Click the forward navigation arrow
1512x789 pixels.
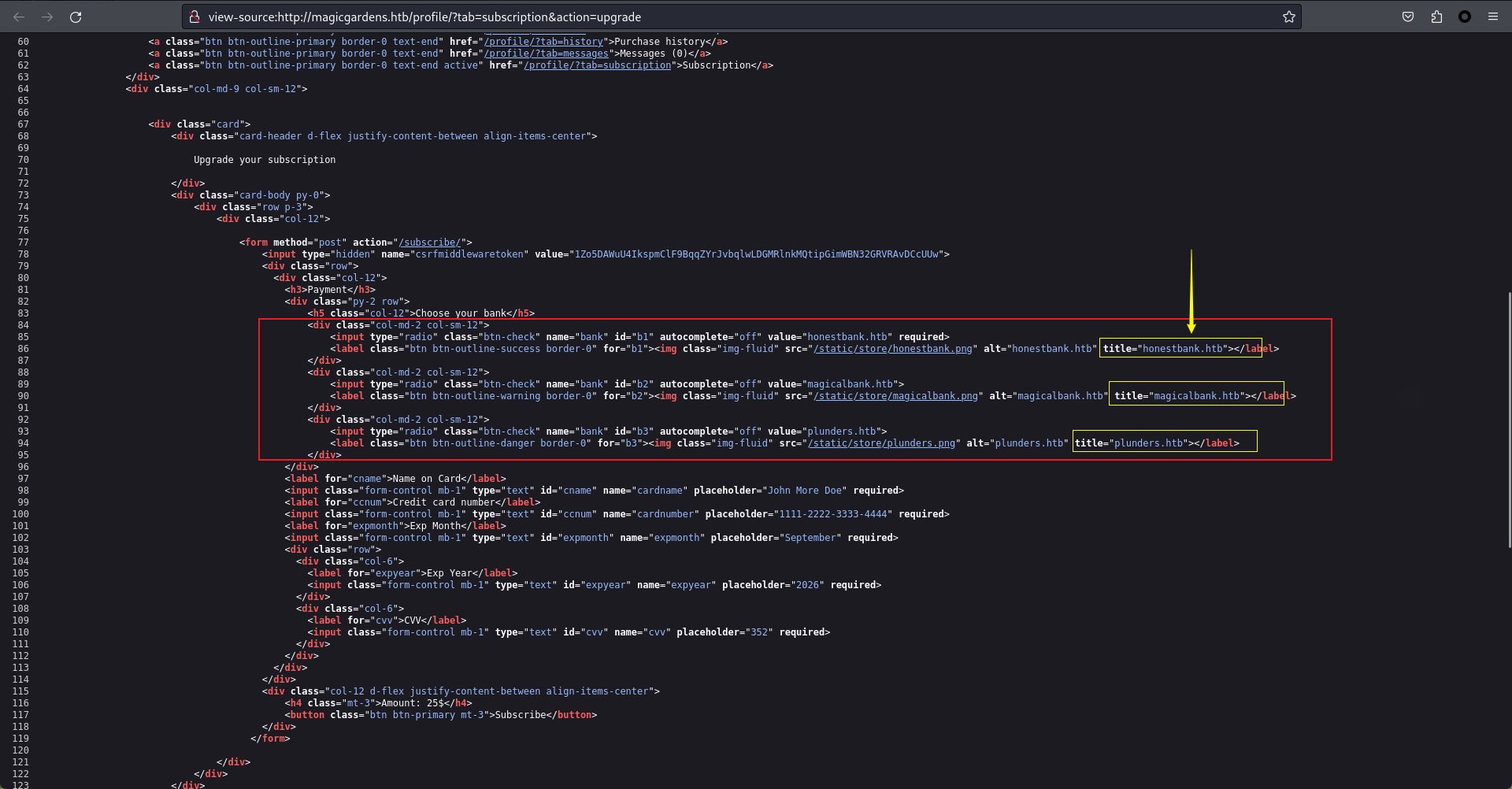[x=47, y=17]
